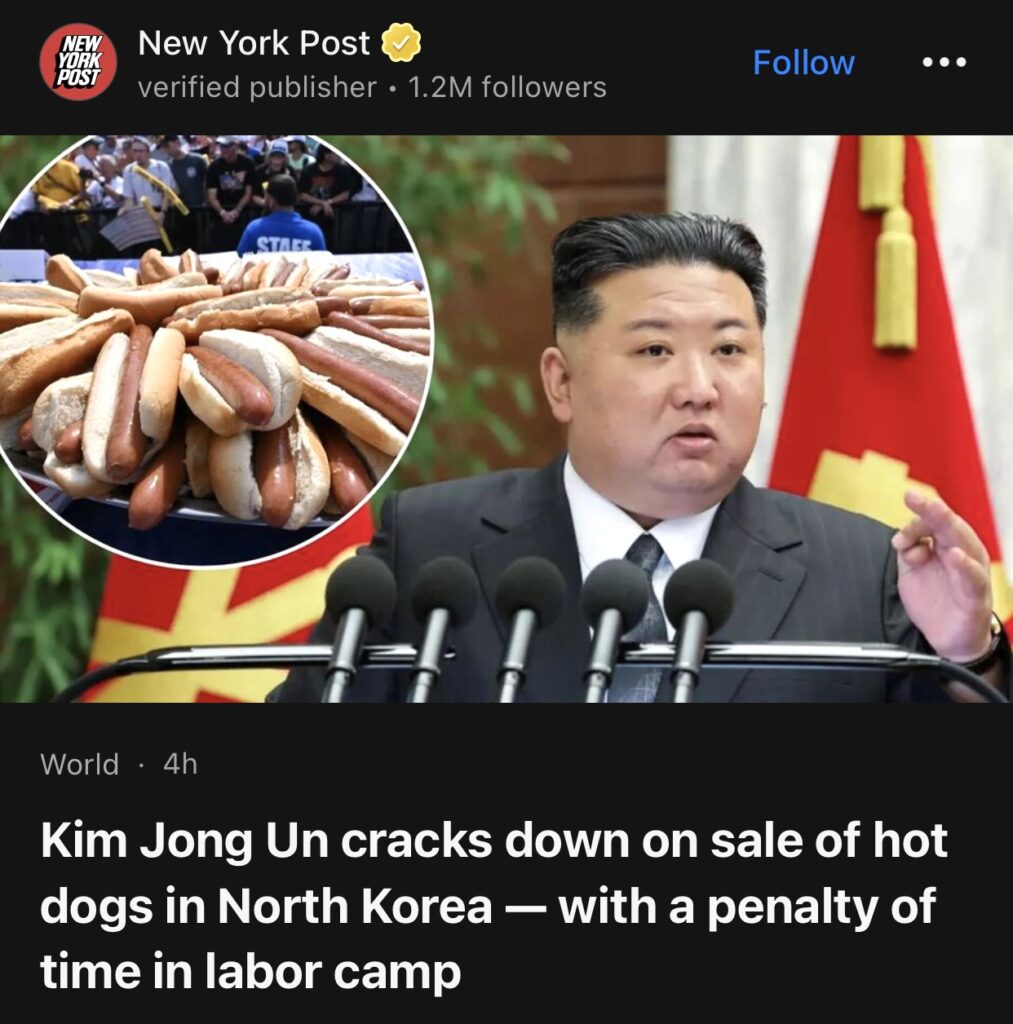Tap the gold verified checkmark badge

click(401, 42)
